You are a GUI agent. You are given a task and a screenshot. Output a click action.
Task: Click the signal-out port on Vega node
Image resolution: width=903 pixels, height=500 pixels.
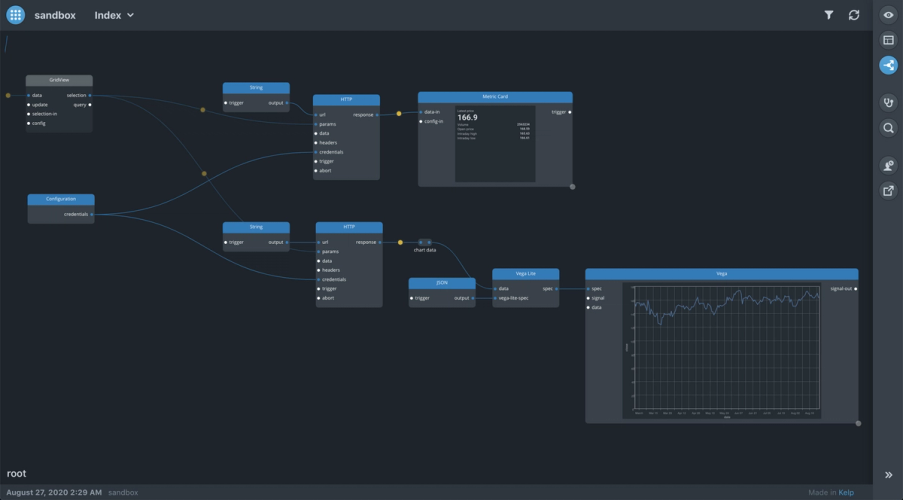(x=855, y=289)
